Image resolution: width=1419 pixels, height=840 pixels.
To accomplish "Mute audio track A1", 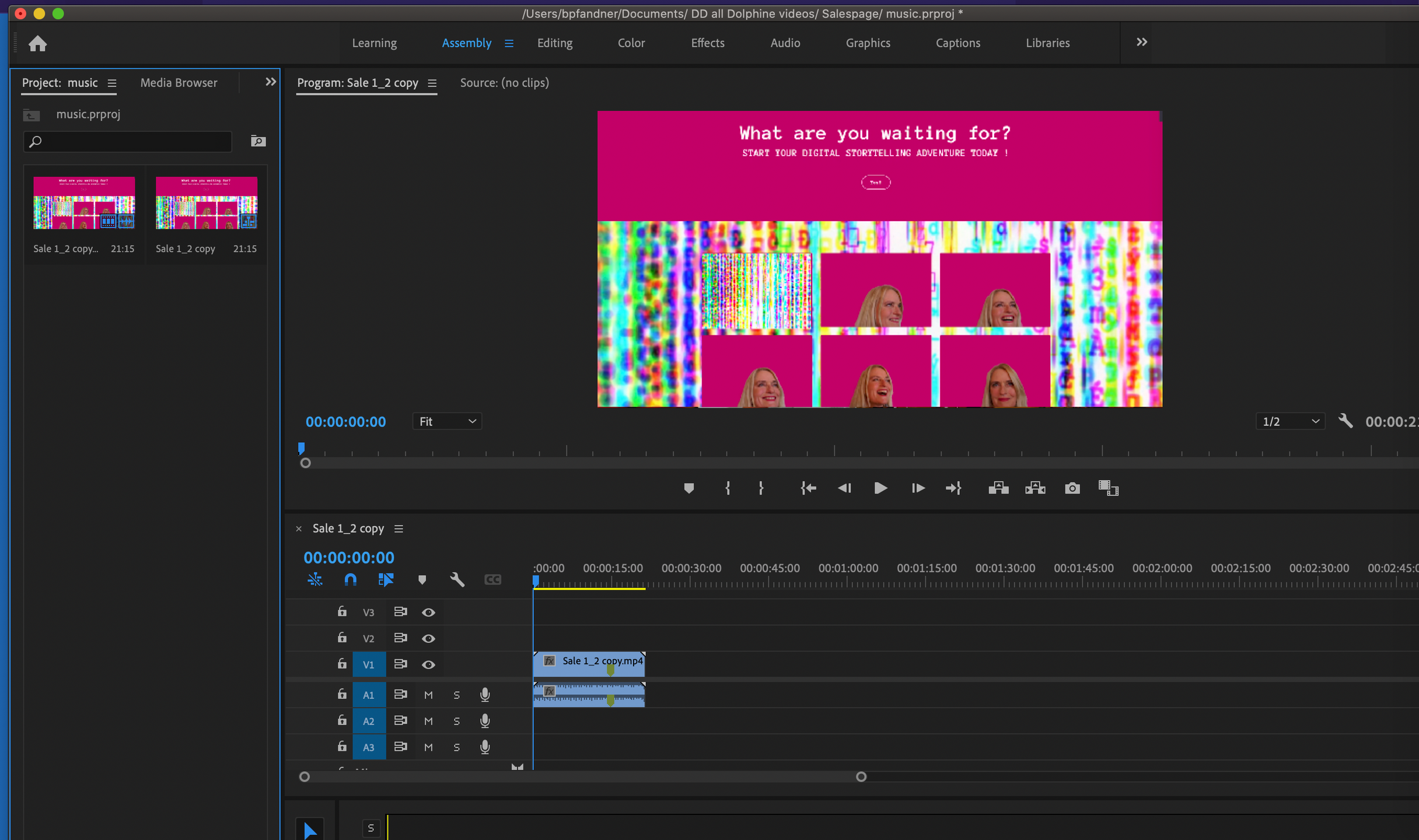I will (x=428, y=695).
